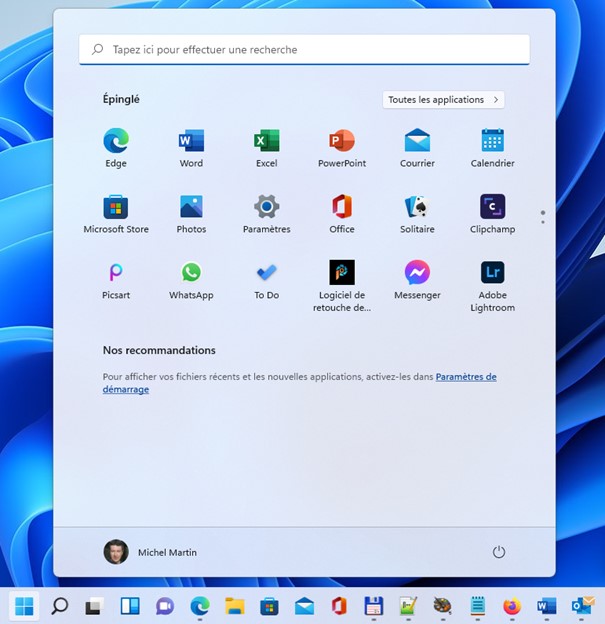Click the taskbar search magnifier icon
This screenshot has height=624, width=605.
pyautogui.click(x=59, y=606)
